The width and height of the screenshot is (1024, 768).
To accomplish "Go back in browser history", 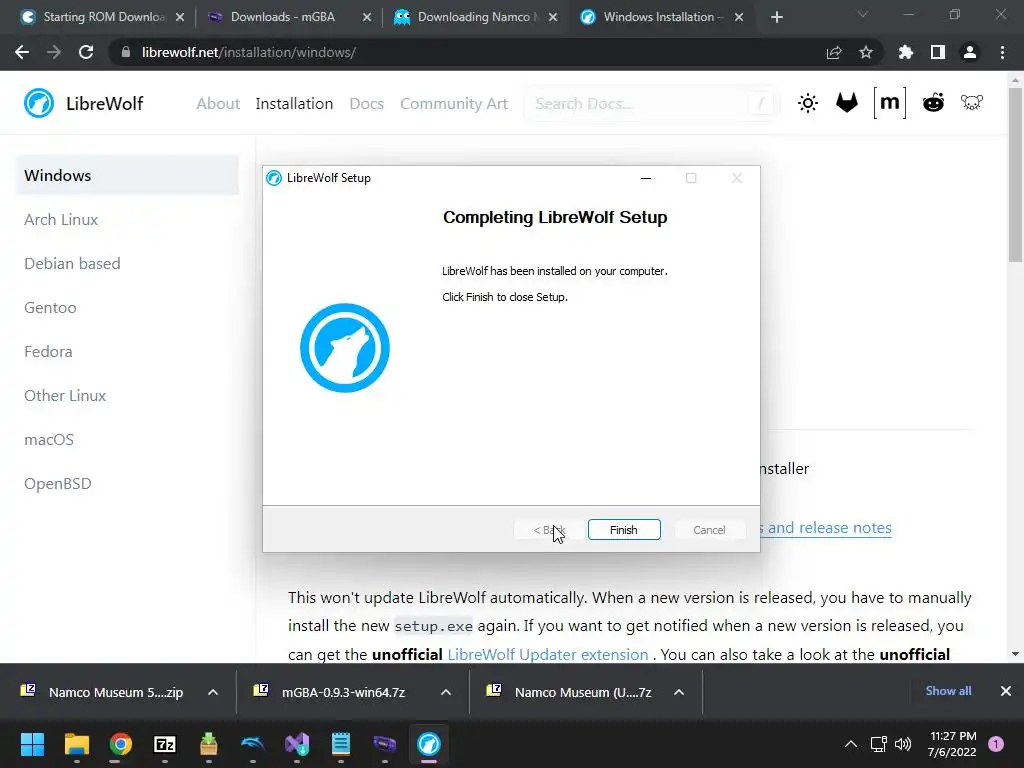I will coord(22,52).
